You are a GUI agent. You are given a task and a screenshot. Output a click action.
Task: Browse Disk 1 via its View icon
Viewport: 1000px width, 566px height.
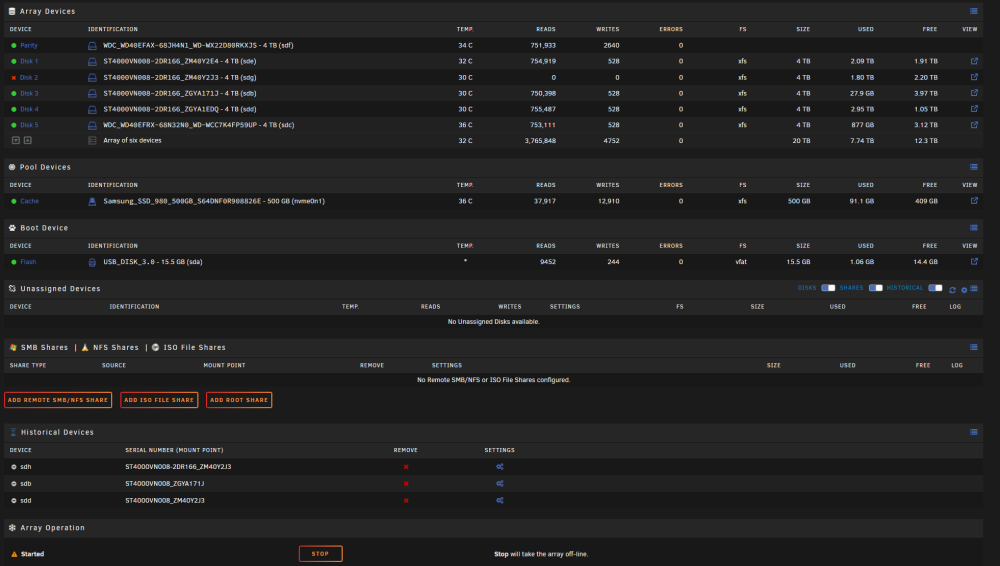974,61
